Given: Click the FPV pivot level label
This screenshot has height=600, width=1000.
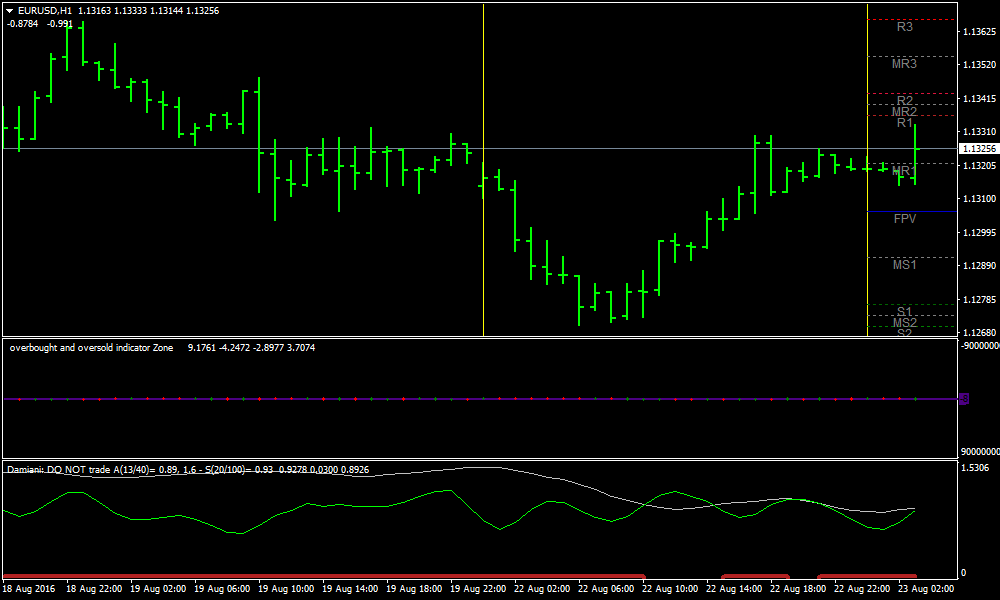Looking at the screenshot, I should 905,218.
